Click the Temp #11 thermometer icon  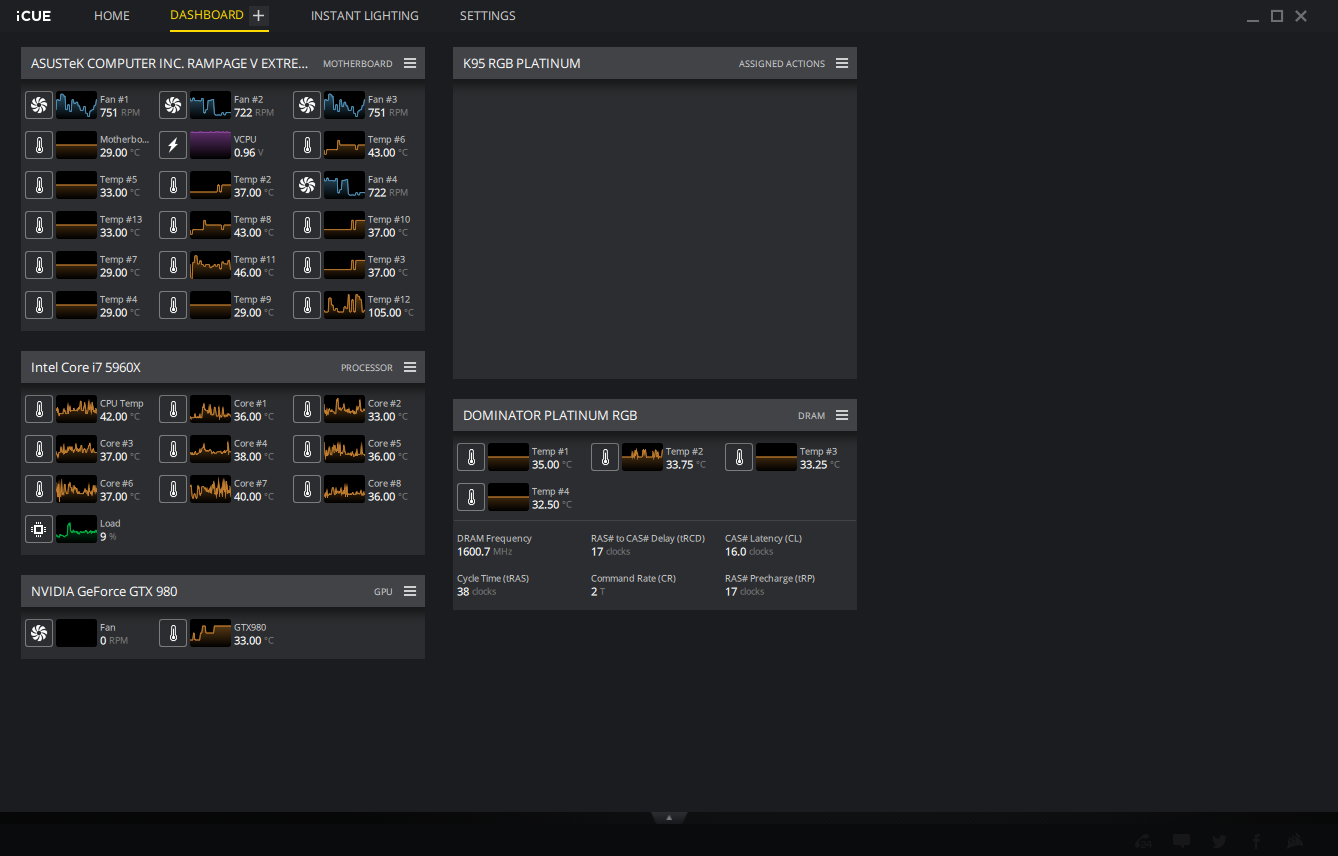coord(173,265)
